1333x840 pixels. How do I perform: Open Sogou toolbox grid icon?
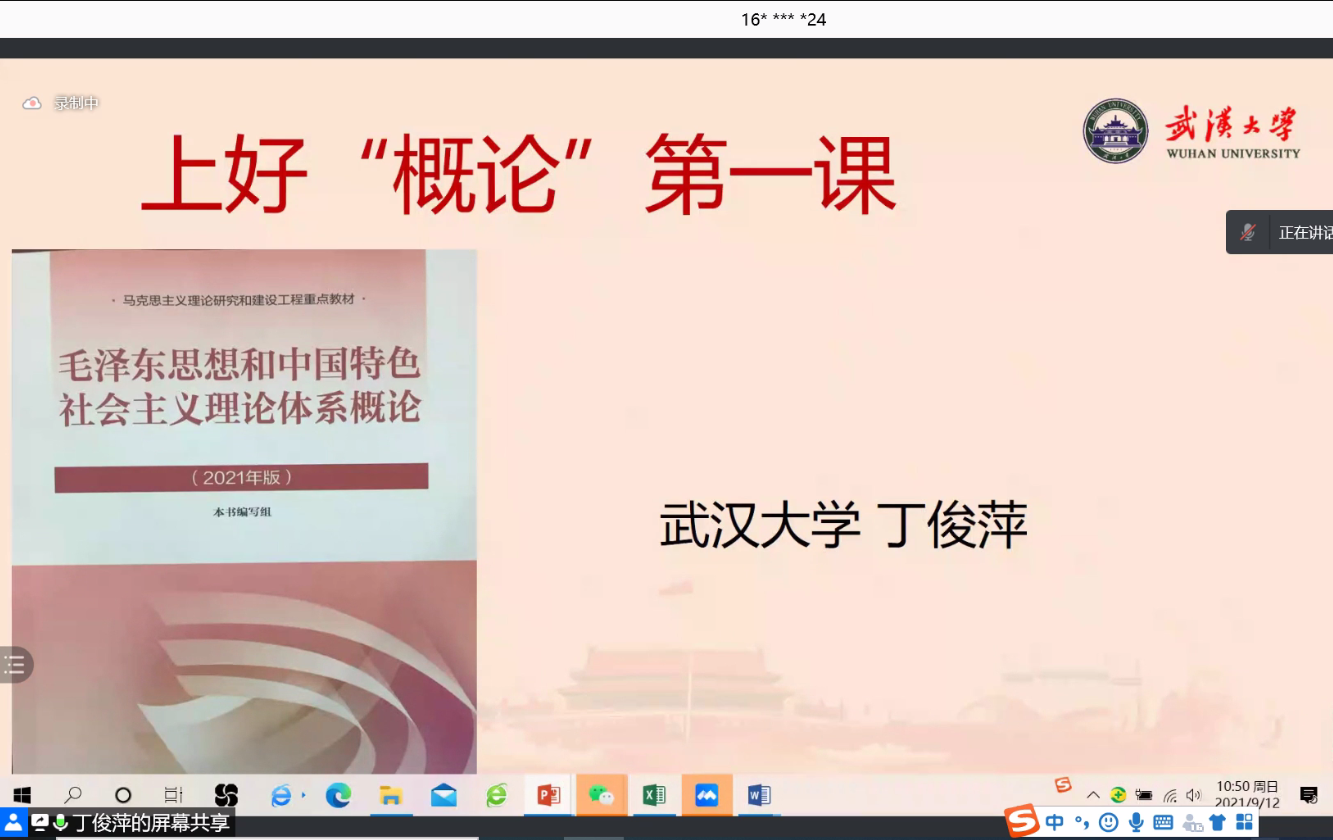(1244, 822)
